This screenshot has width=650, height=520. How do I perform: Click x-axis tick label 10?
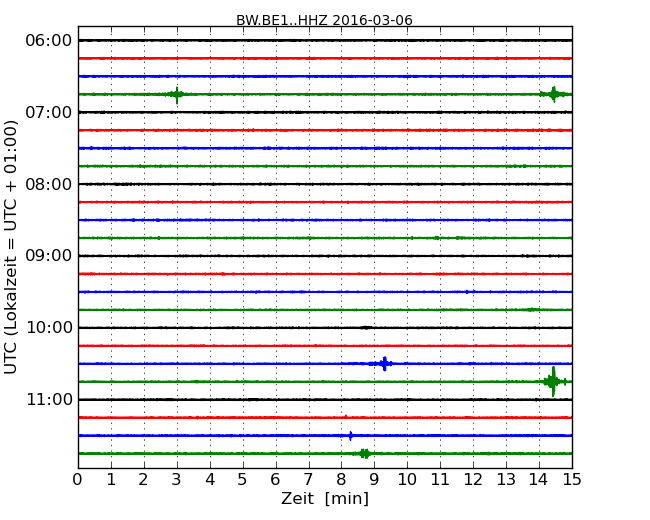pos(407,480)
